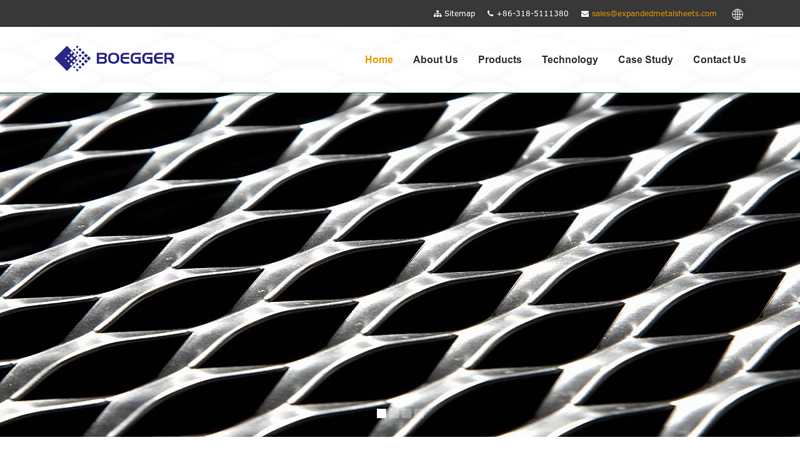Open the Case Study menu
Image resolution: width=800 pixels, height=450 pixels.
(645, 60)
